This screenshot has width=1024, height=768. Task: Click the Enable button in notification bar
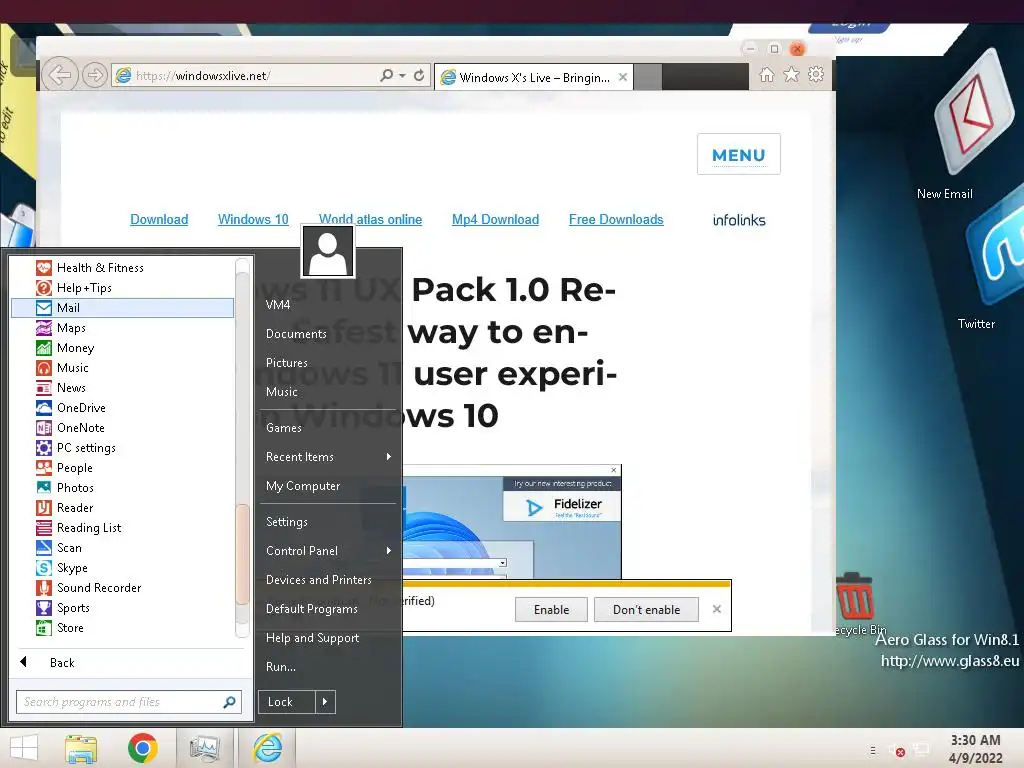click(x=551, y=610)
